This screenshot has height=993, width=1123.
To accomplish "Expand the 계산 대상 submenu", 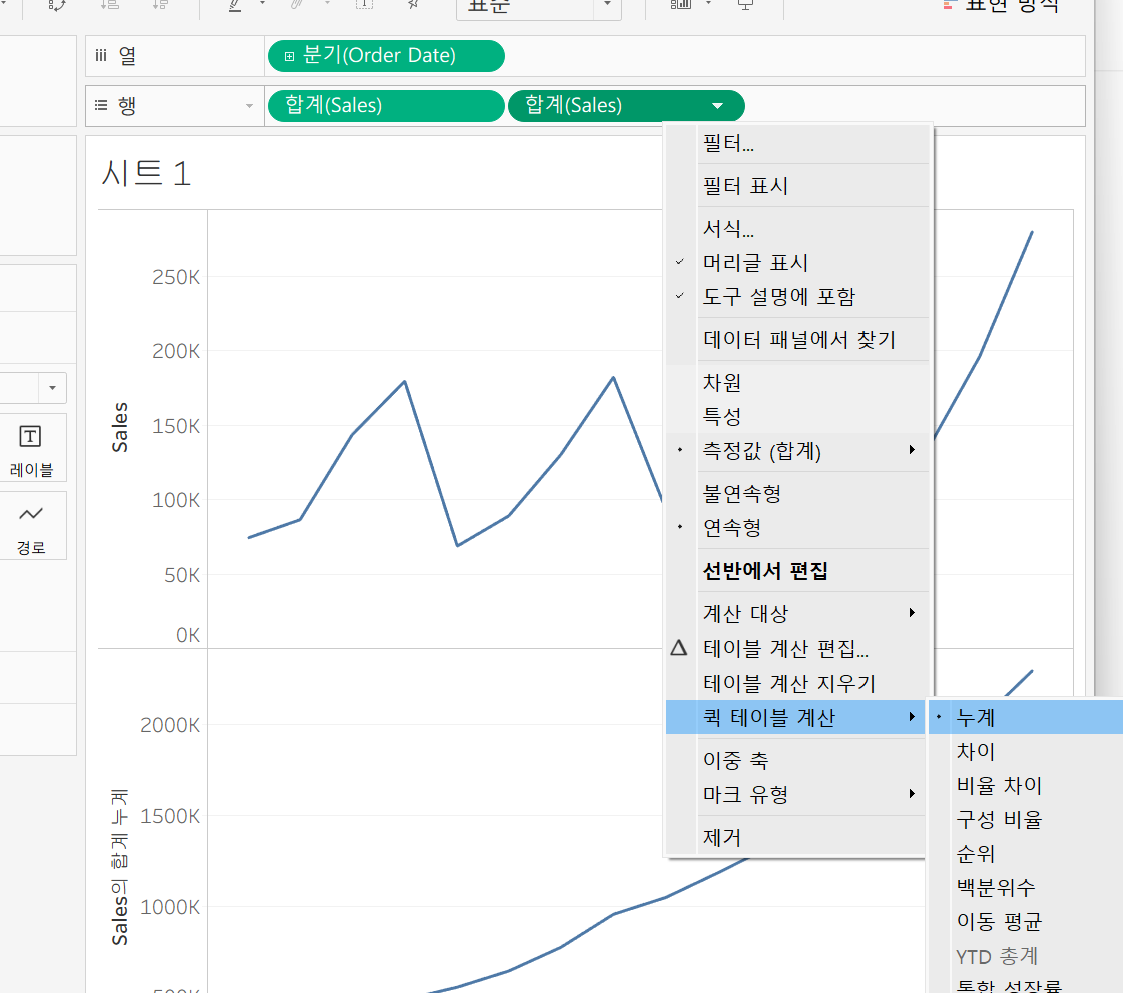I will coord(798,613).
